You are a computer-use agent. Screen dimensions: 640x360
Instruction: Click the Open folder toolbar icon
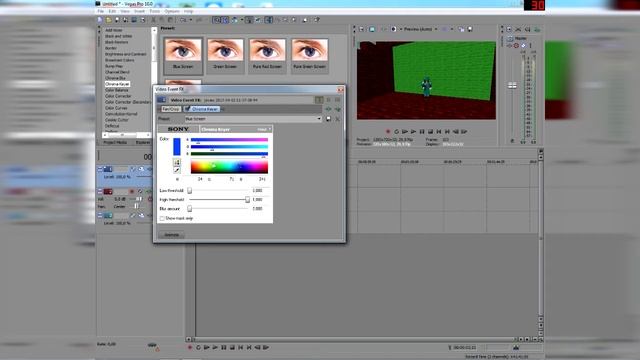tap(109, 20)
